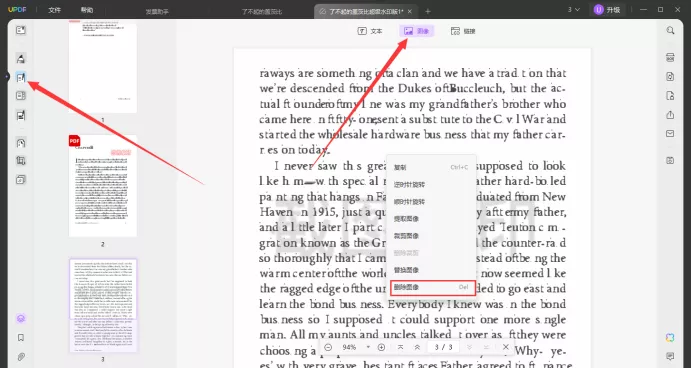Select the Crop pages icon in left sidebar
Image resolution: width=691 pixels, height=368 pixels.
[x=21, y=161]
